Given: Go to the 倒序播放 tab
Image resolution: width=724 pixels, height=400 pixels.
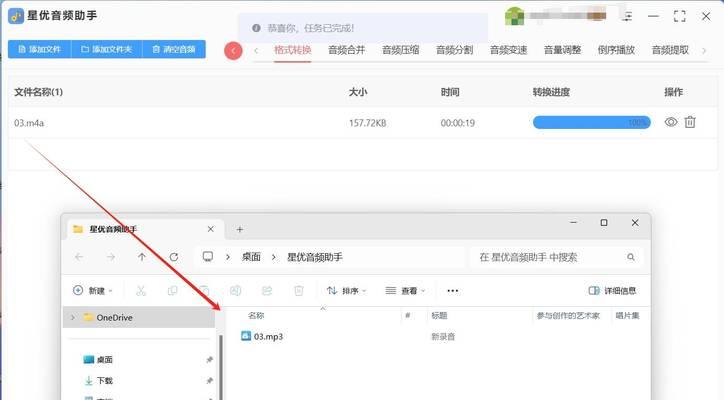Looking at the screenshot, I should click(616, 50).
